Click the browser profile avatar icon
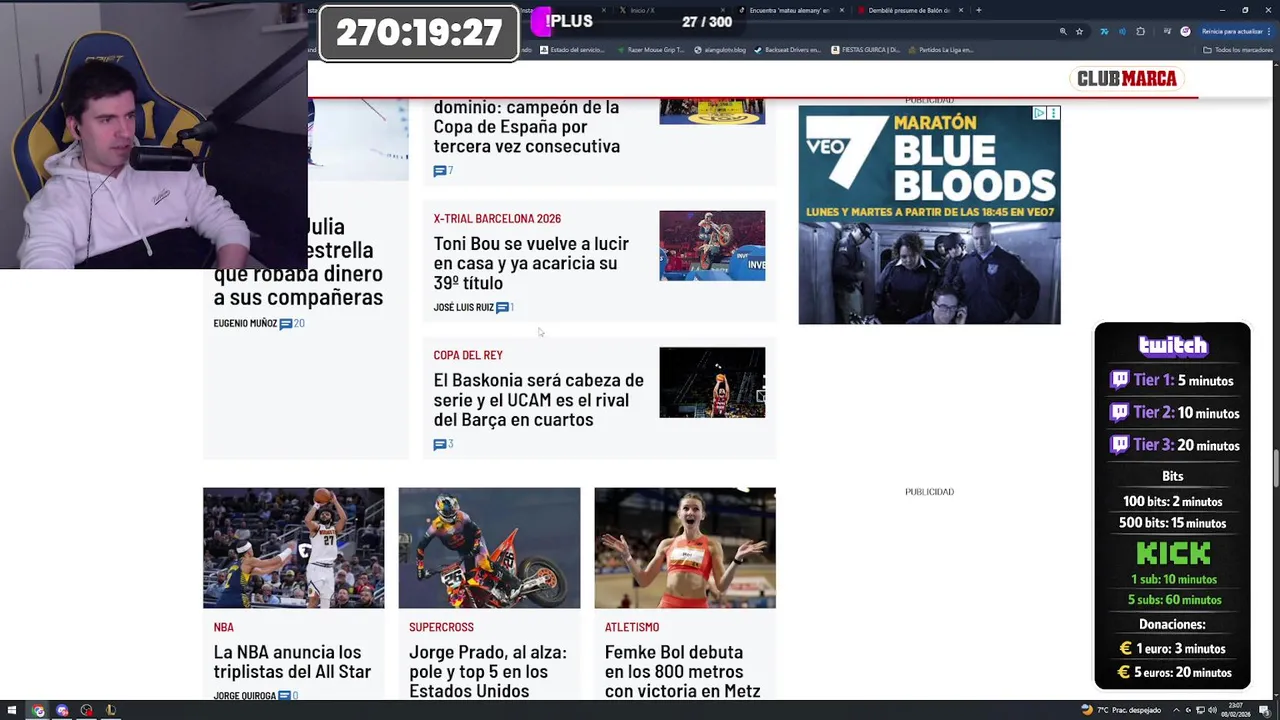The width and height of the screenshot is (1280, 720). click(1185, 32)
